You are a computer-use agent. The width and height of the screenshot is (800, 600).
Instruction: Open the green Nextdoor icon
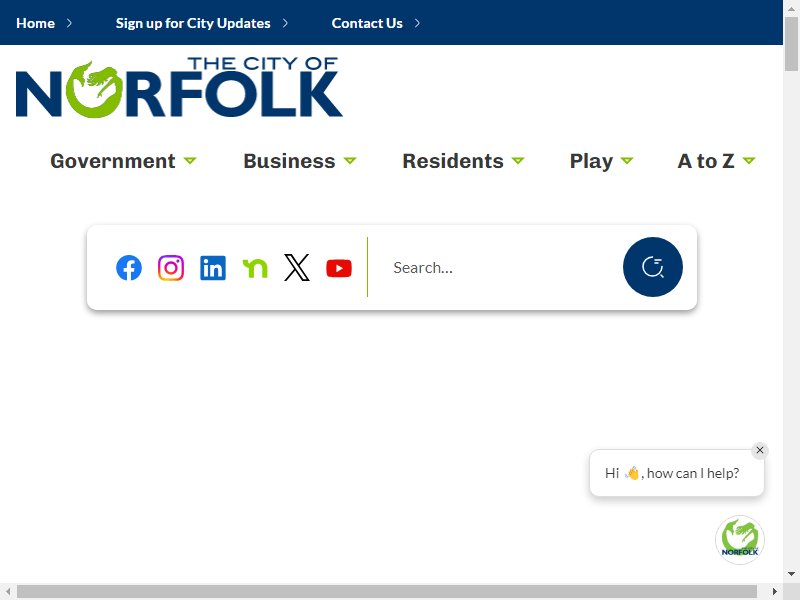pos(255,268)
